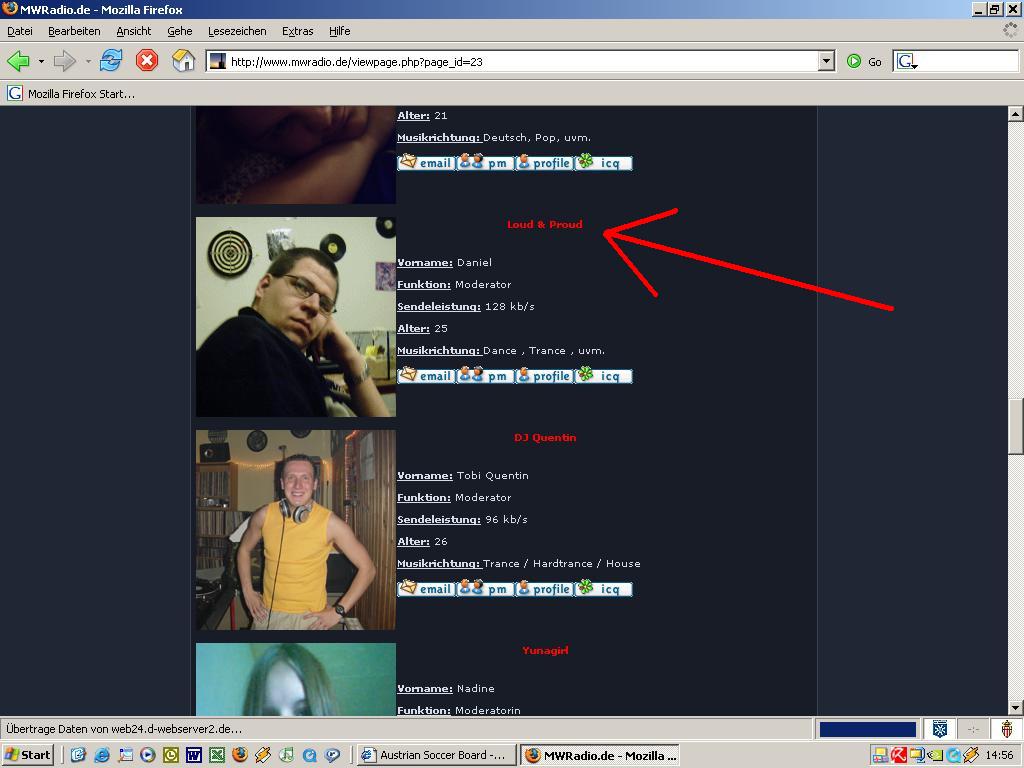Open Daniel's profile button
The height and width of the screenshot is (768, 1024).
[544, 376]
